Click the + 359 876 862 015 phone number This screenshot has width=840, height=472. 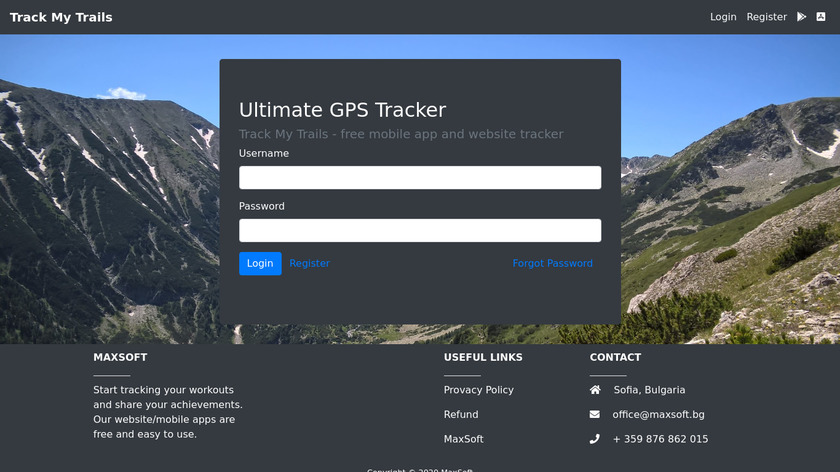[x=661, y=439]
